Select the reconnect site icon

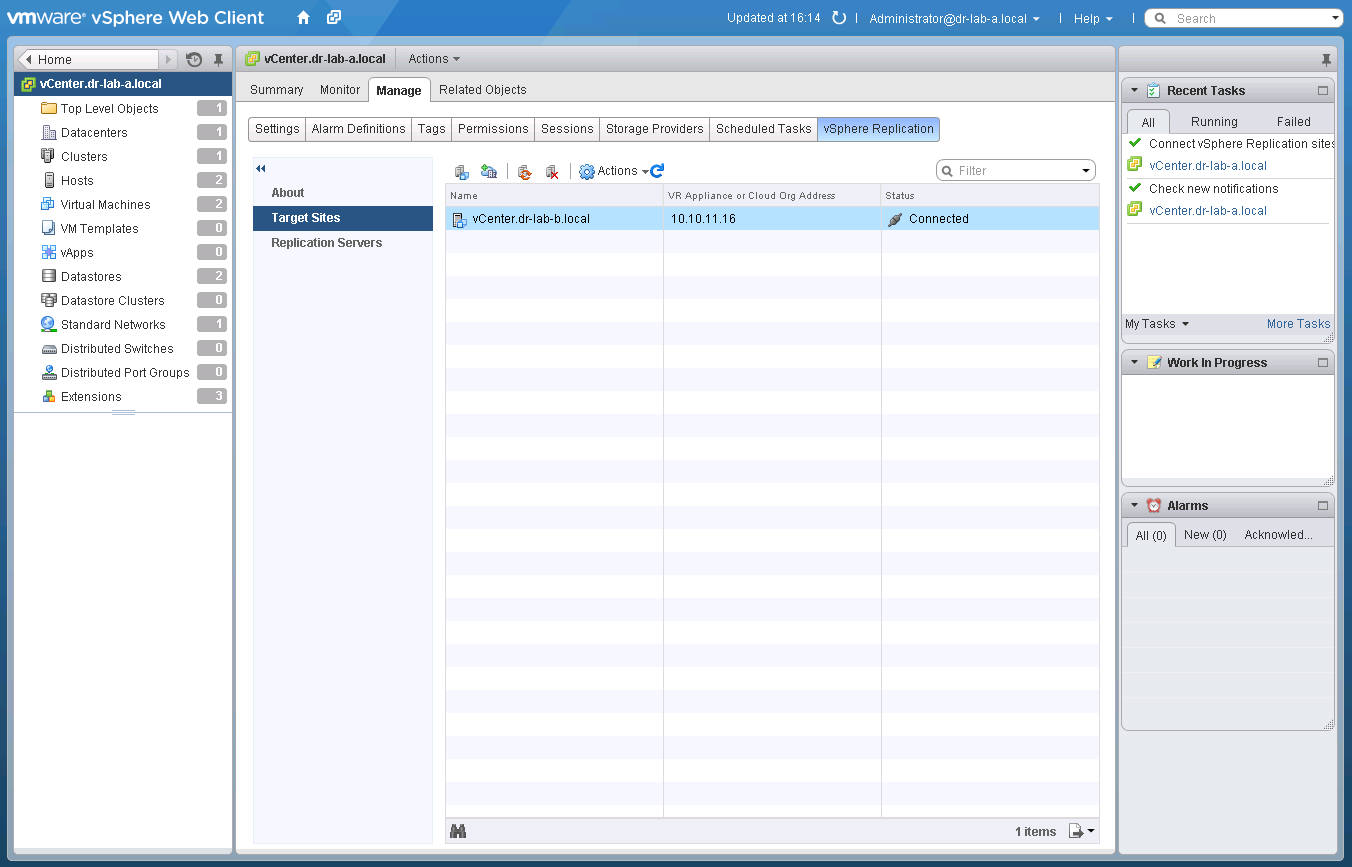tap(524, 171)
